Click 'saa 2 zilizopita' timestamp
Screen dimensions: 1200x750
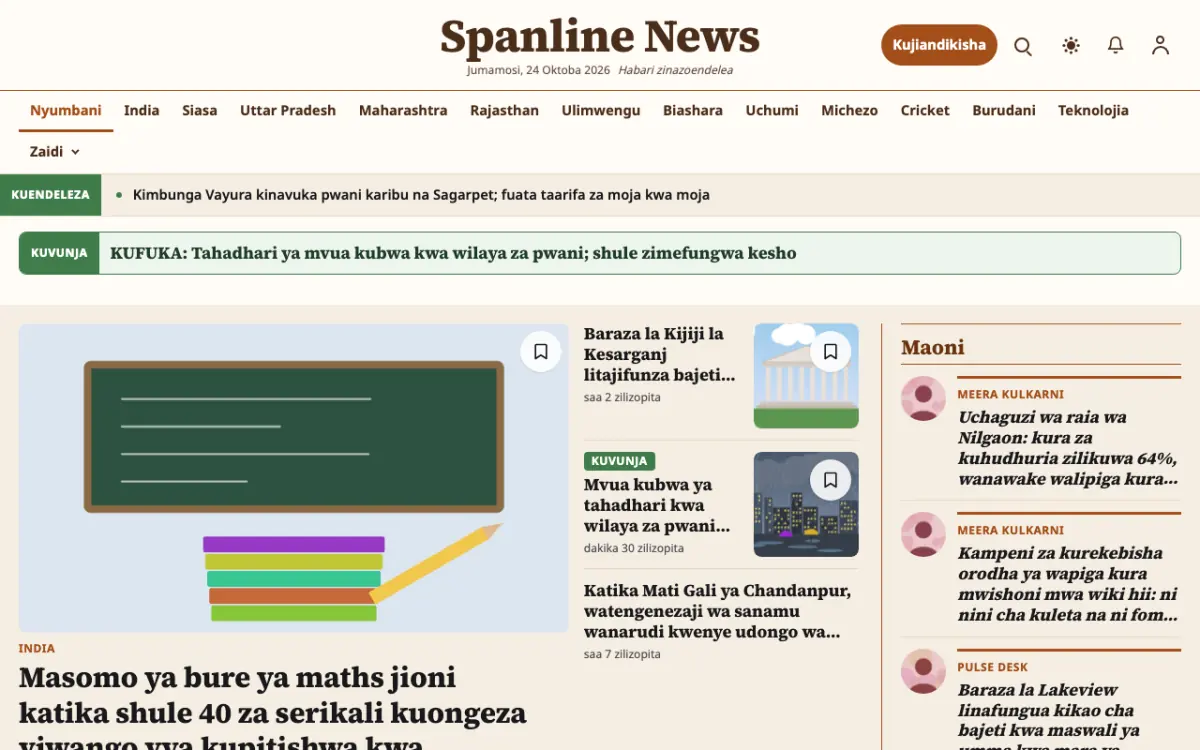(622, 397)
